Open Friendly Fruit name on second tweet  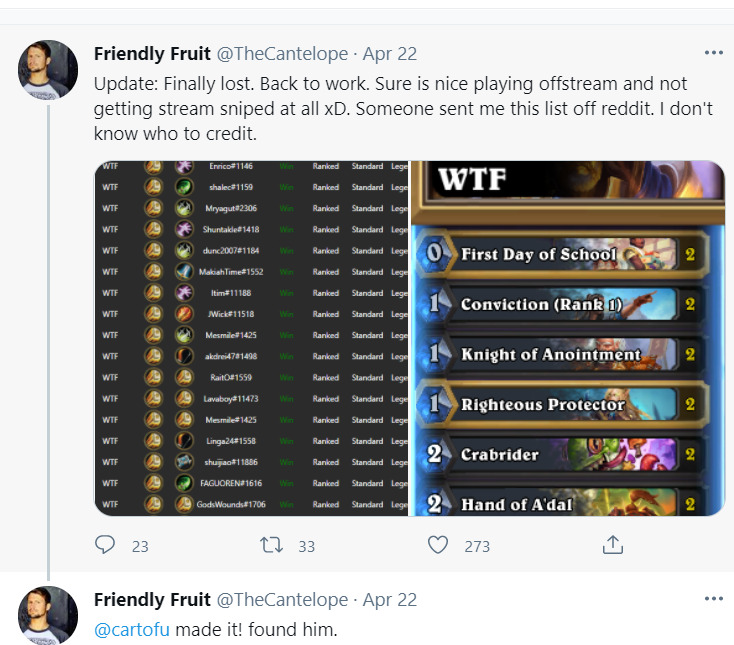[x=152, y=600]
